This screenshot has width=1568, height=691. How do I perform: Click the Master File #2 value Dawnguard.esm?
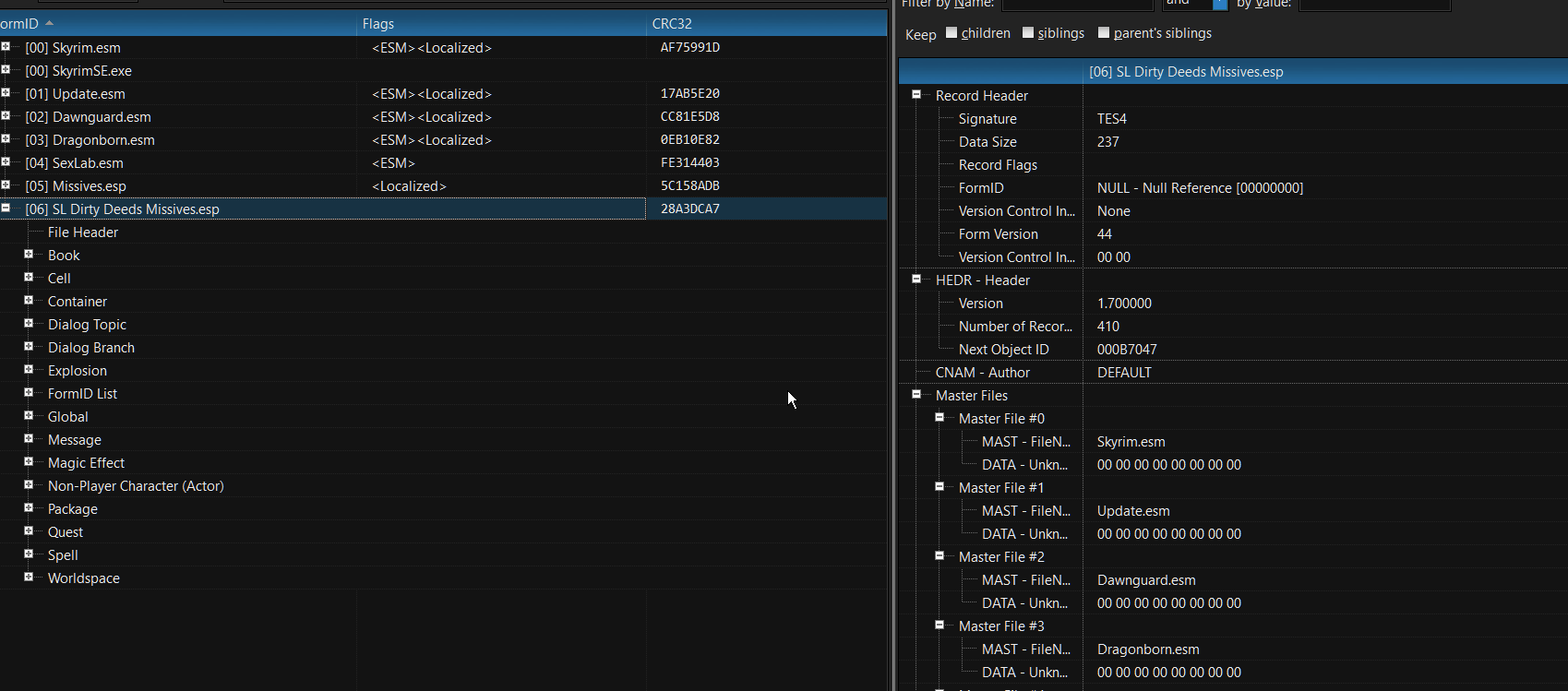point(1146,580)
